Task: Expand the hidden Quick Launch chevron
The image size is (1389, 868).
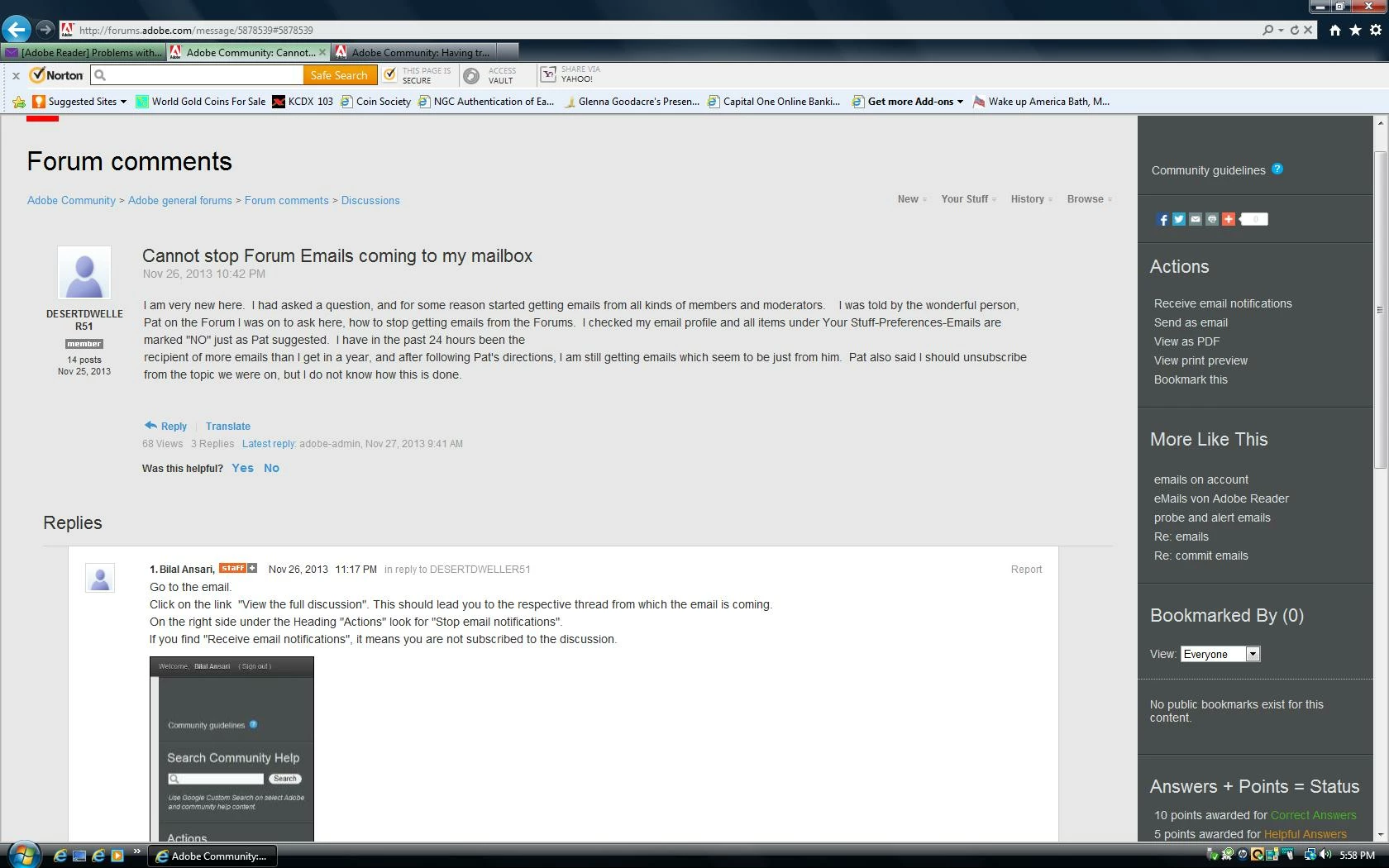Action: pos(137,851)
